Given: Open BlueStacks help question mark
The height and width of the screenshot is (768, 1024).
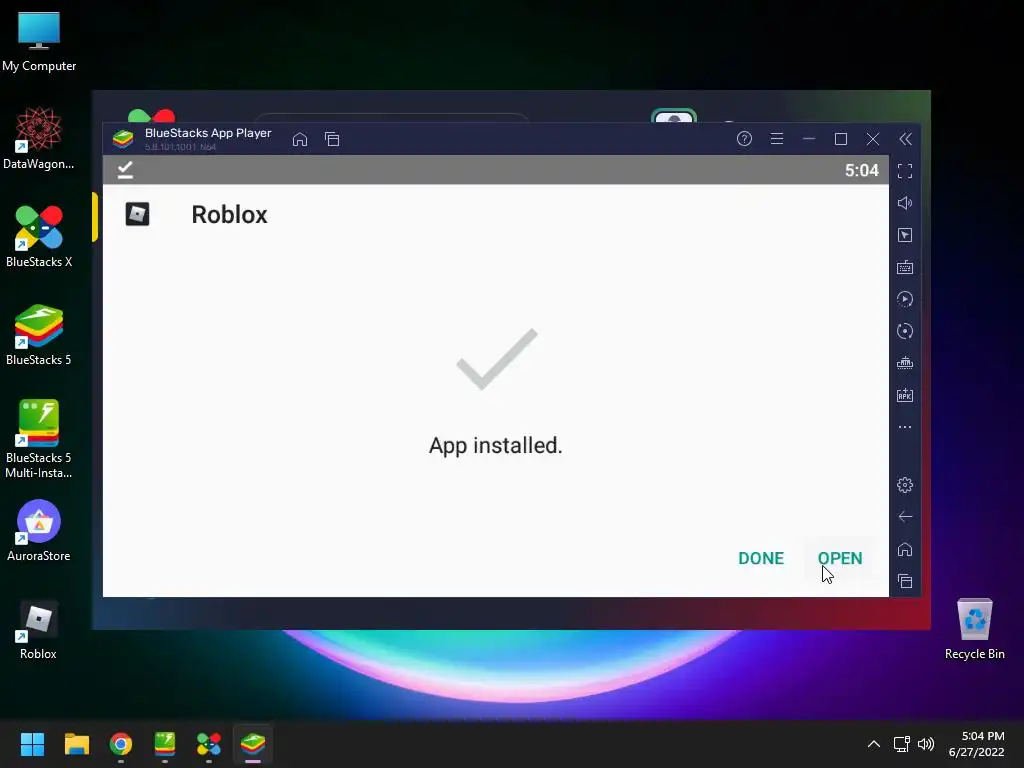Looking at the screenshot, I should (744, 139).
